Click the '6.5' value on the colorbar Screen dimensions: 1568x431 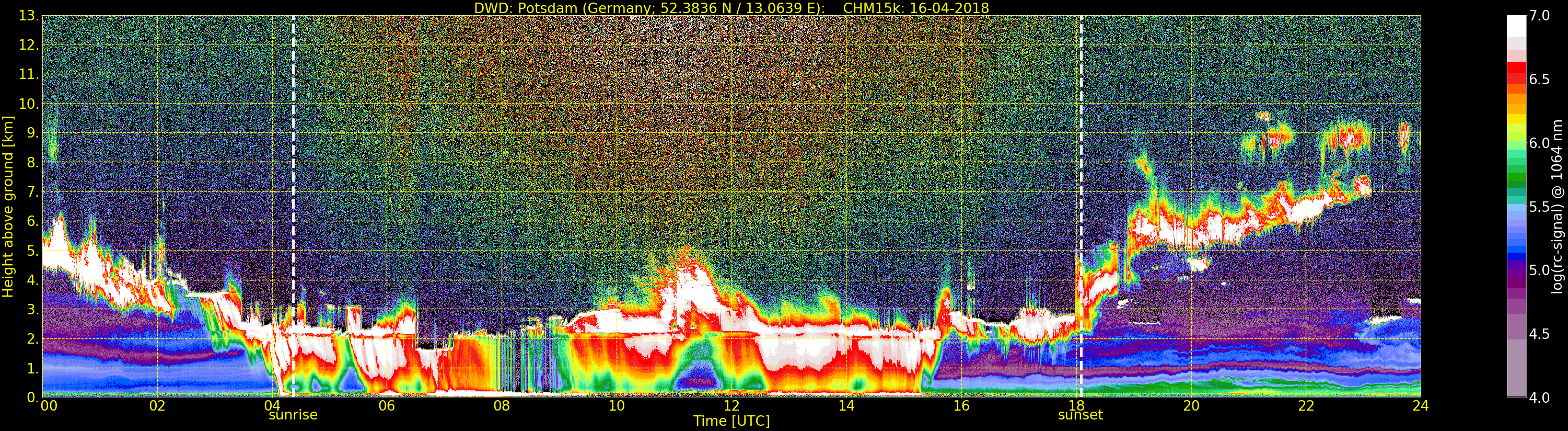click(x=1539, y=80)
